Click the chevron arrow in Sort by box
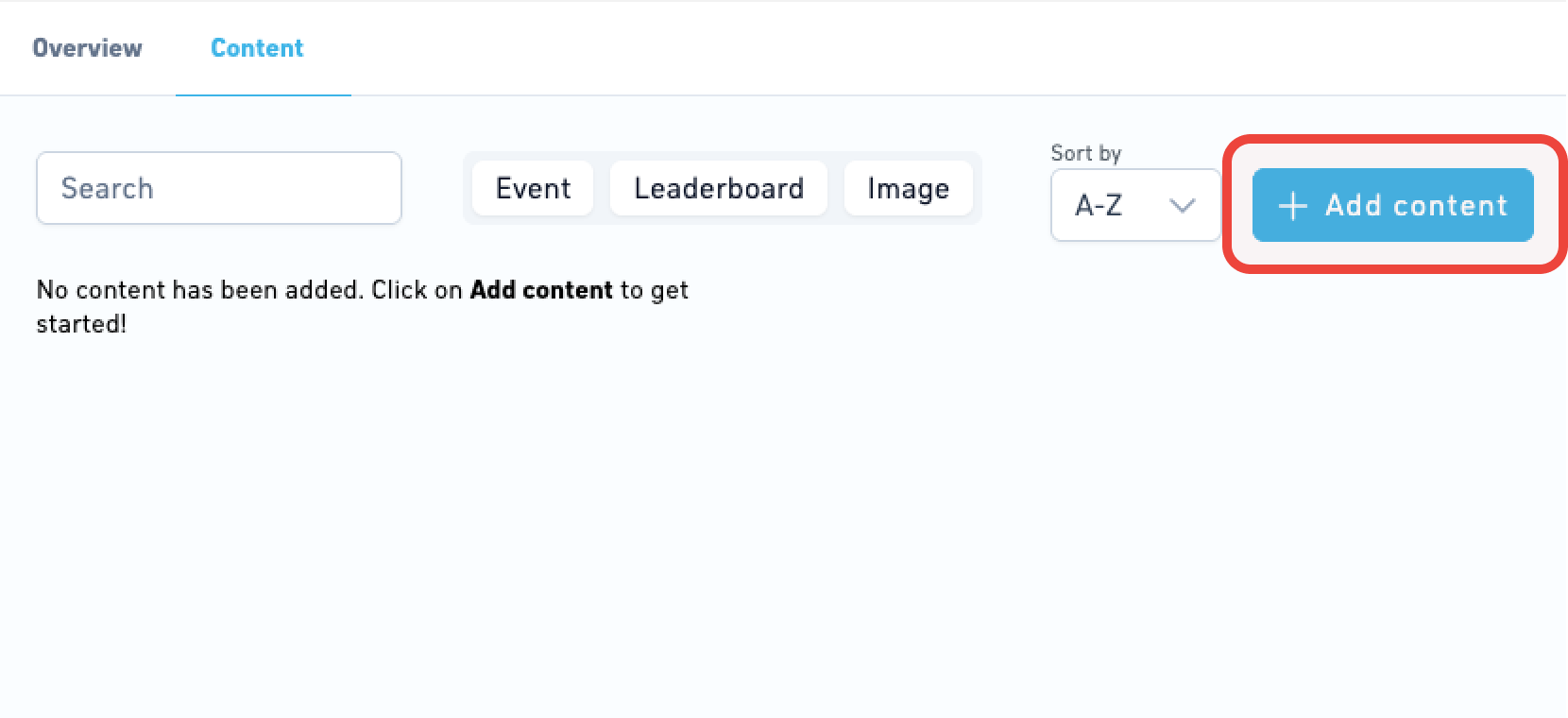Screen dimensions: 1568x718 pos(1182,205)
